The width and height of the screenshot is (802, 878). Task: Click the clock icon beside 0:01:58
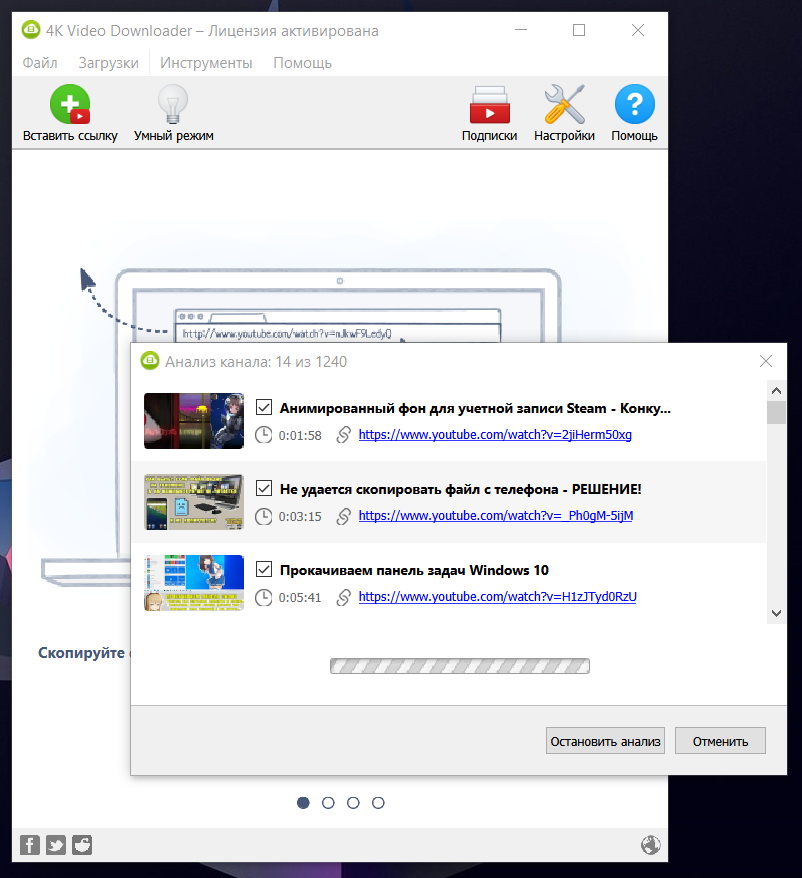[x=264, y=435]
